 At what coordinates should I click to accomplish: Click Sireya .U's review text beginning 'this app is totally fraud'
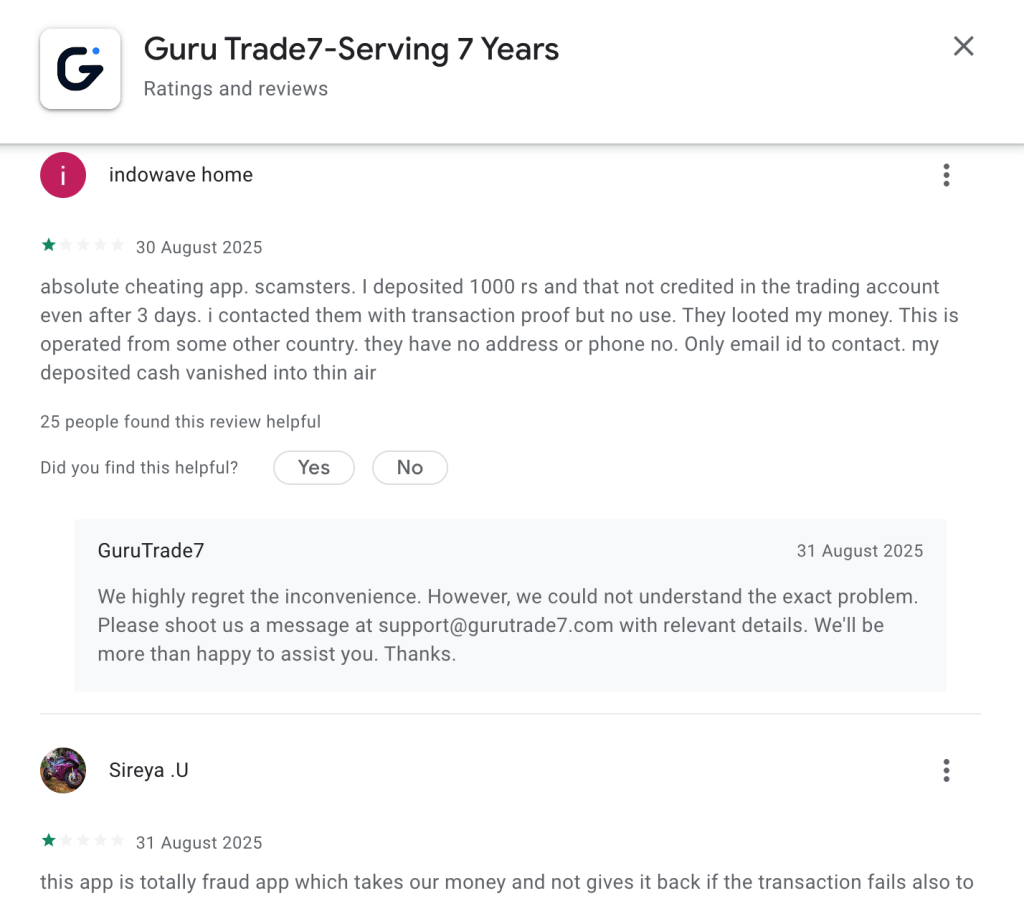point(506,882)
